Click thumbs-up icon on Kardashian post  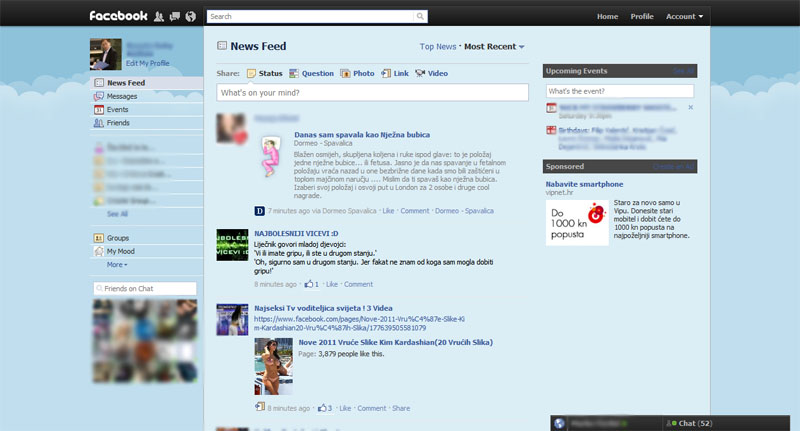pos(322,408)
